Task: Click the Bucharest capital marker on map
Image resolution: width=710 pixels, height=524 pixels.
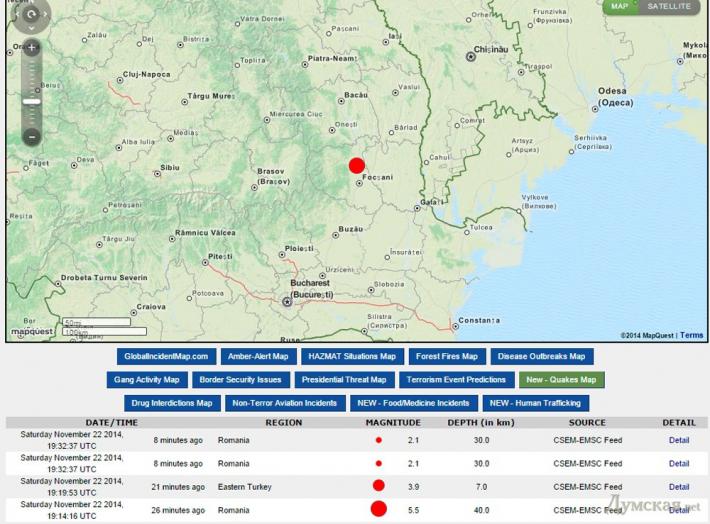Action: tap(288, 301)
